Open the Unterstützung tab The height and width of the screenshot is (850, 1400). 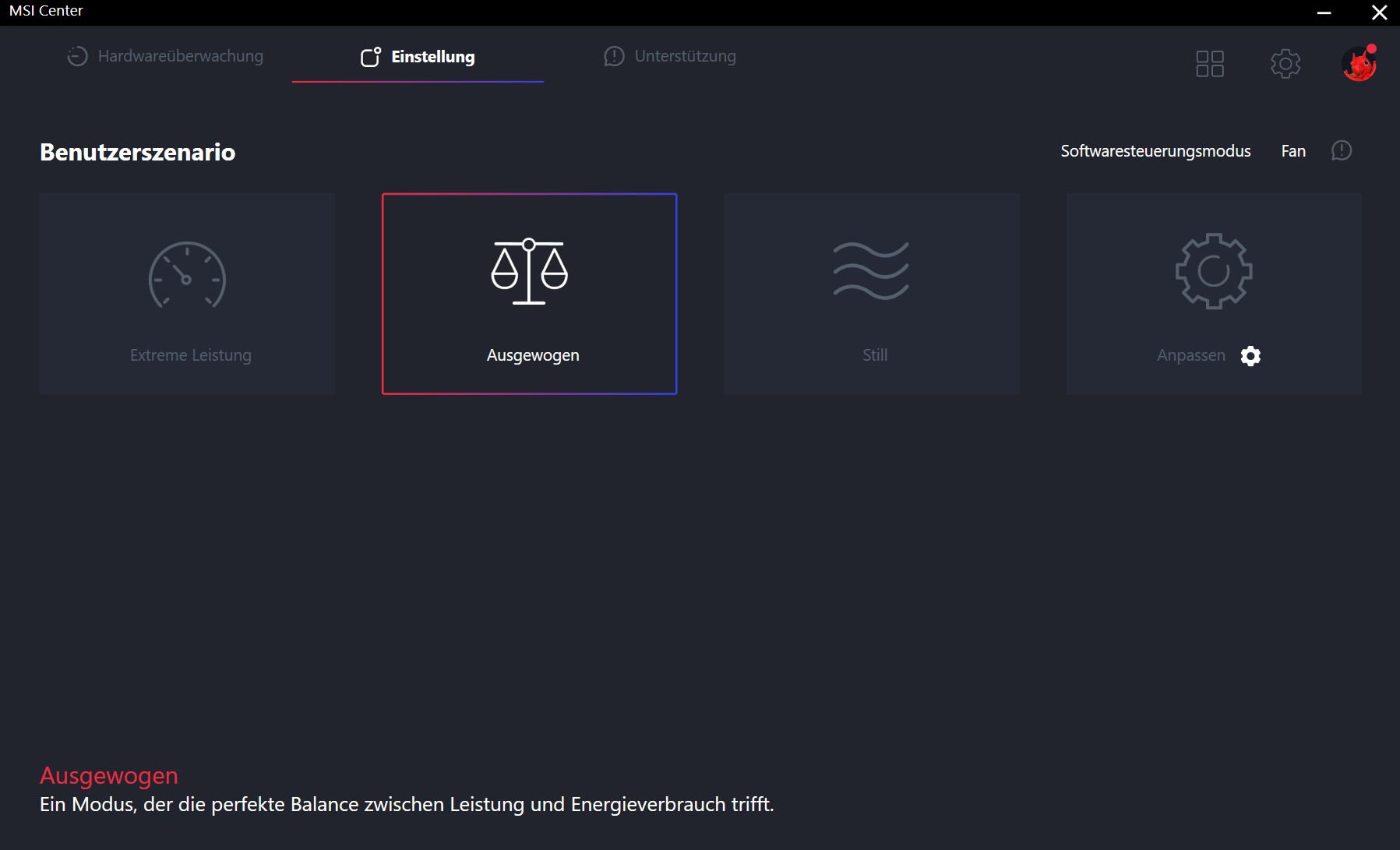(669, 56)
